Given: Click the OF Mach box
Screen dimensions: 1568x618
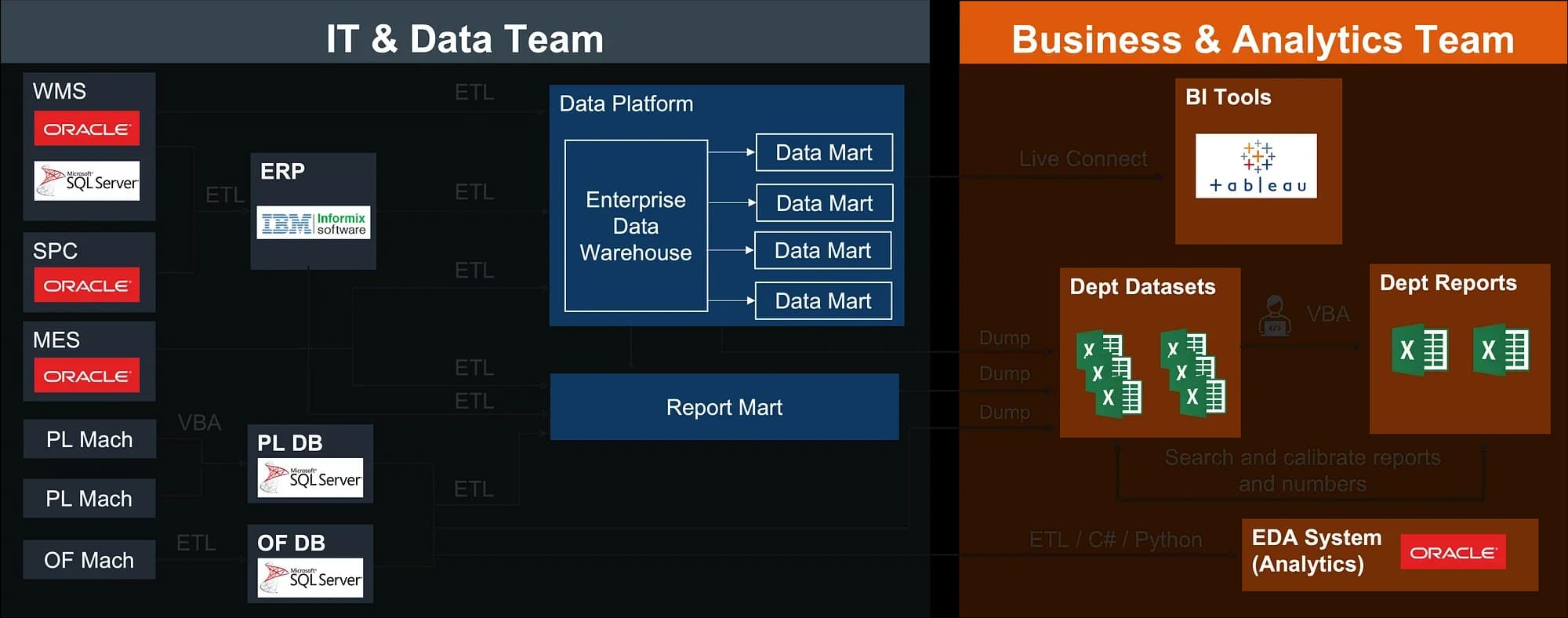Looking at the screenshot, I should pos(89,560).
